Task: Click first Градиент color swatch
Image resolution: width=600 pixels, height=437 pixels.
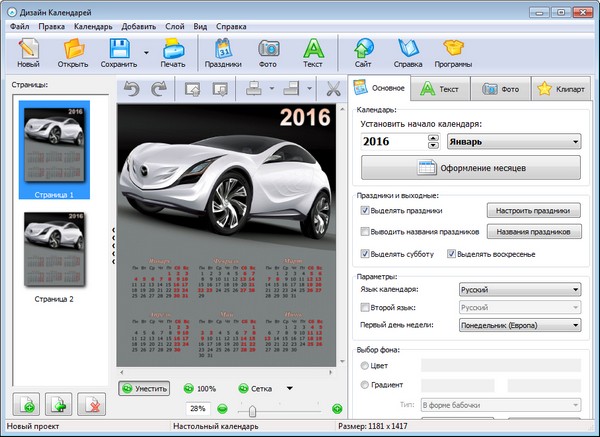Action: coord(458,385)
